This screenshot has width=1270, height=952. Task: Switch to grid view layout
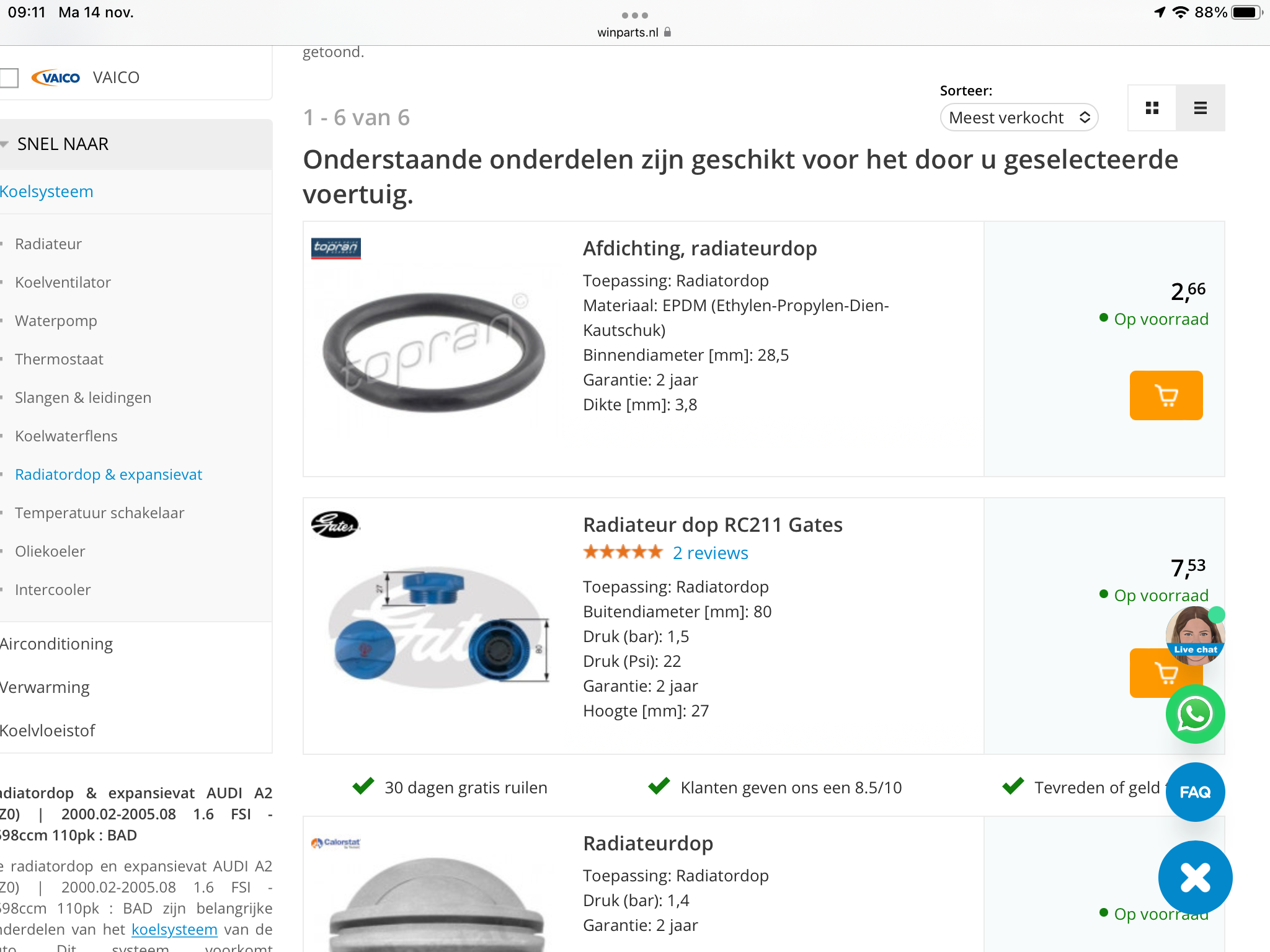[1152, 108]
